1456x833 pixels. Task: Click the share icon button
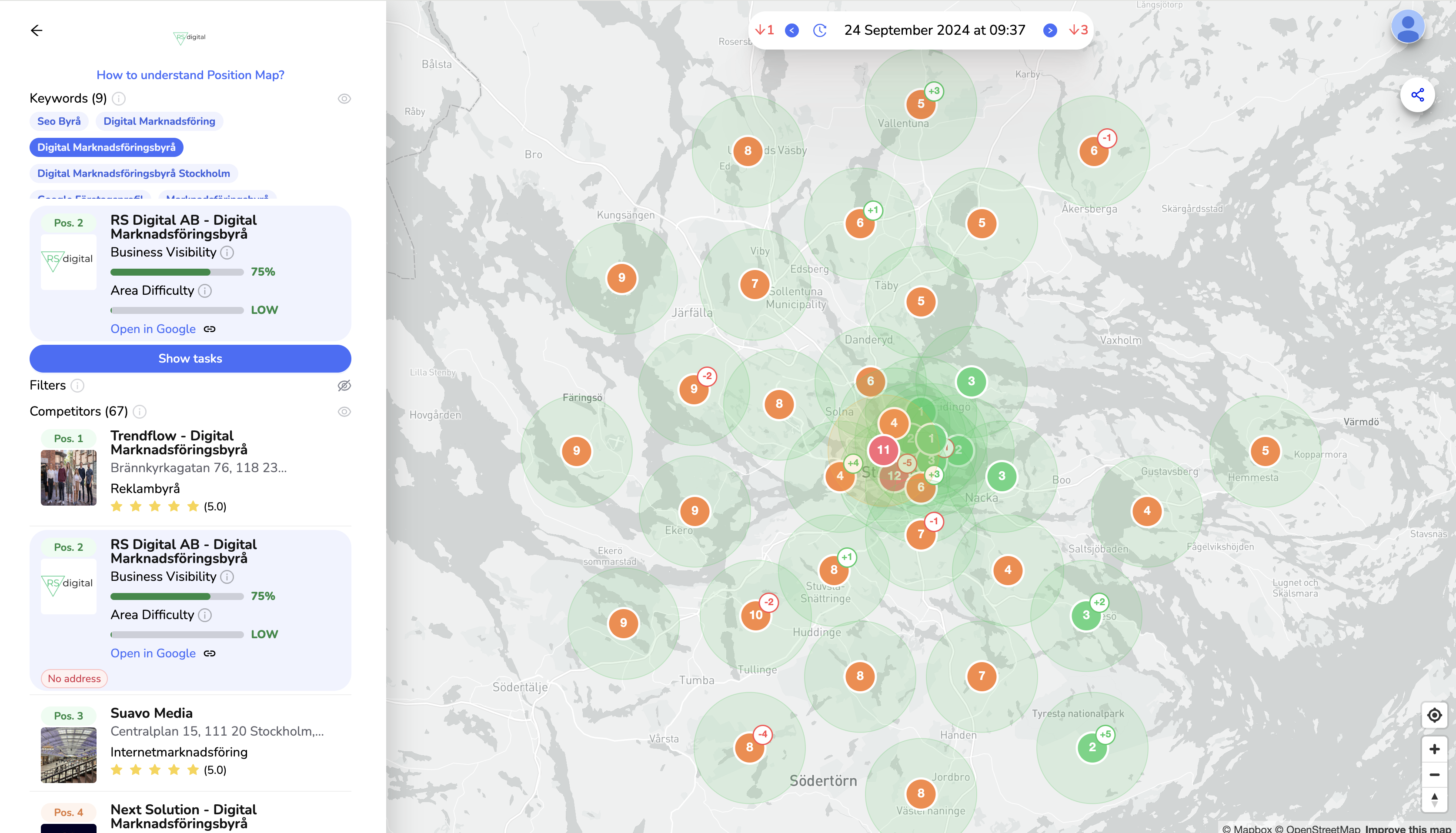pos(1417,95)
